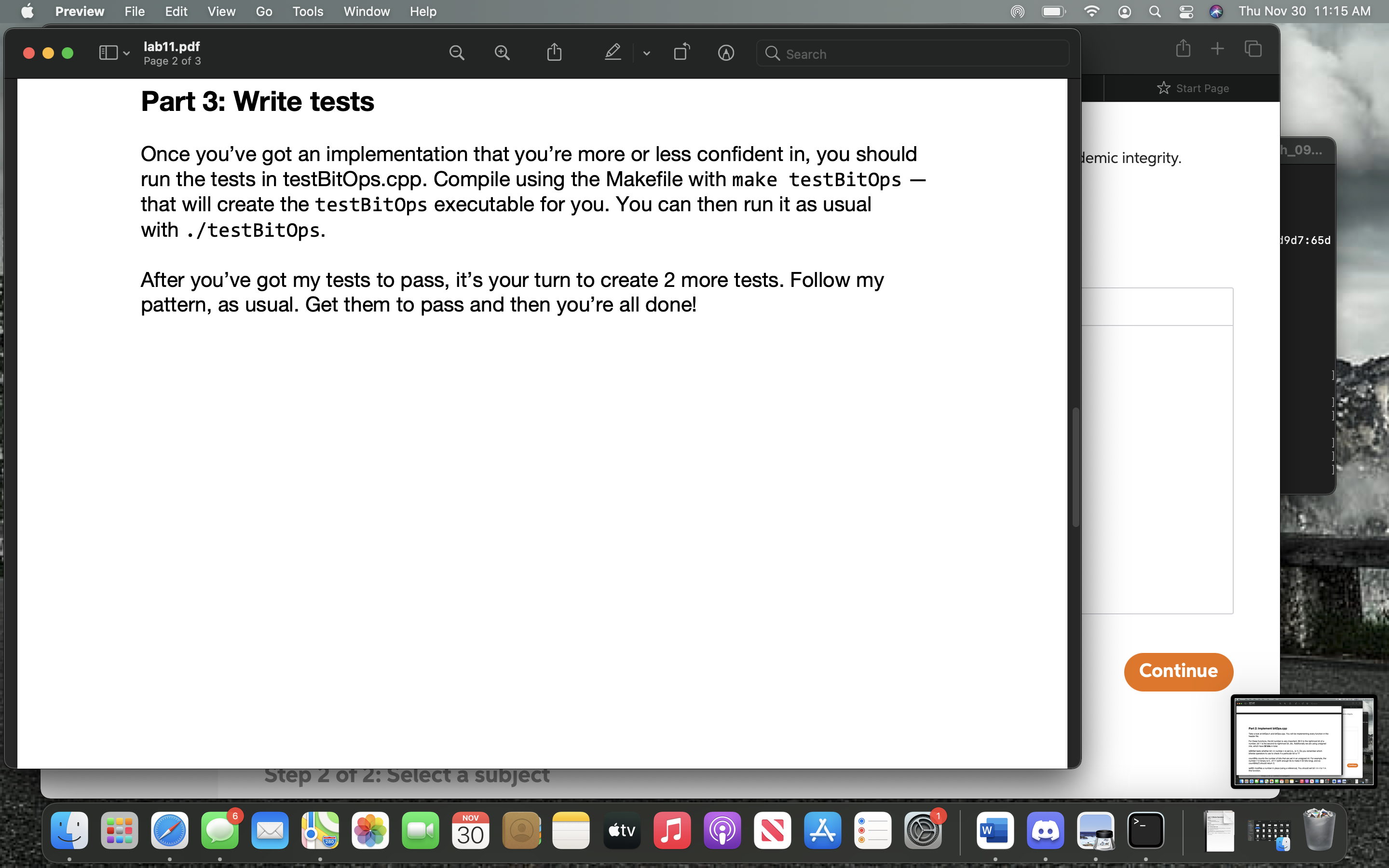This screenshot has height=868, width=1389.
Task: Open the highlight color dropdown chevron
Action: point(646,53)
